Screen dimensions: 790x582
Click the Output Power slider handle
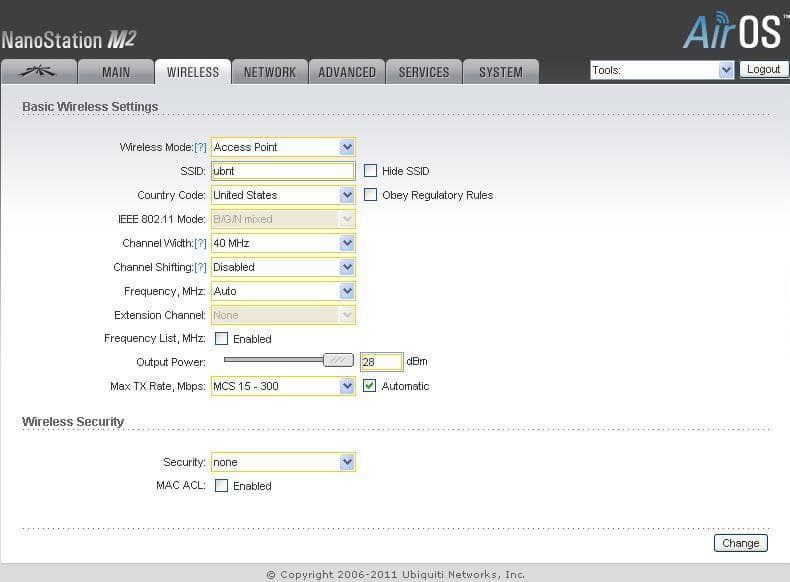coord(338,360)
